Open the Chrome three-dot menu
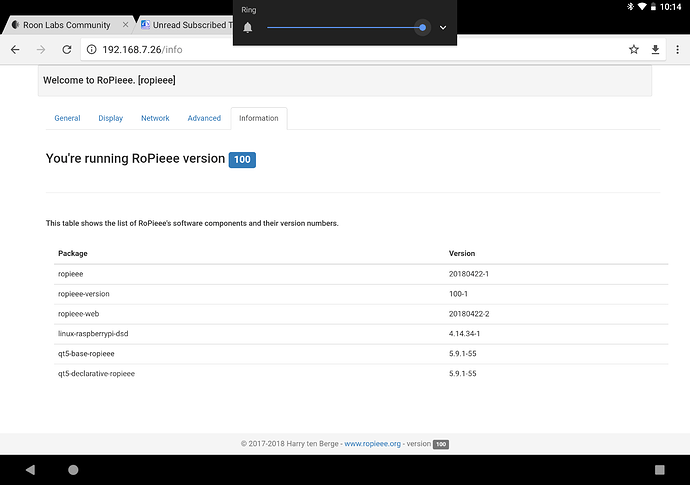This screenshot has height=485, width=690. coord(677,50)
